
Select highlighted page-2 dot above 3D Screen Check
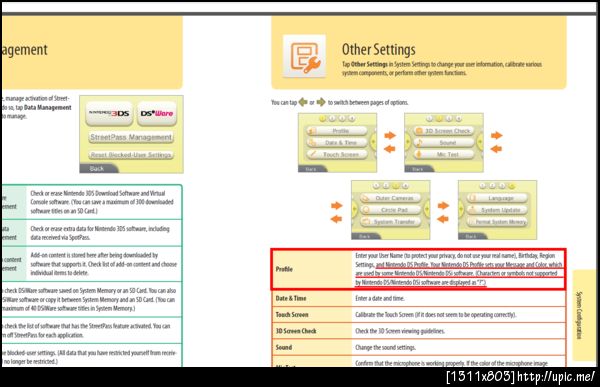pyautogui.click(x=439, y=119)
